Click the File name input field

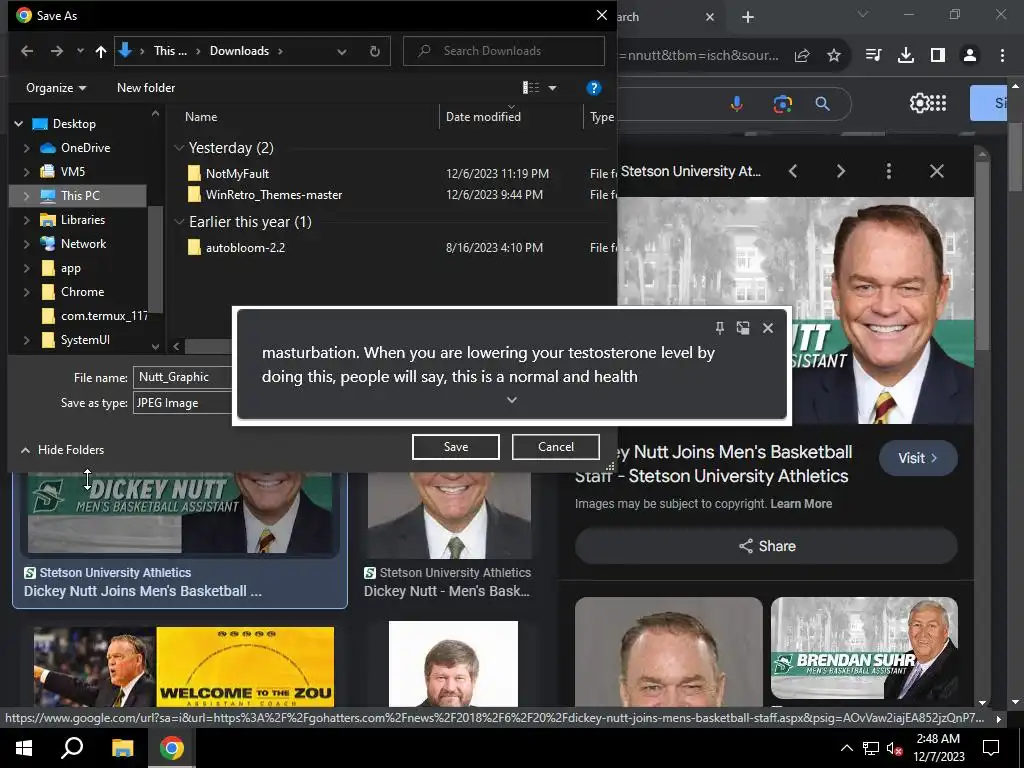coord(183,377)
